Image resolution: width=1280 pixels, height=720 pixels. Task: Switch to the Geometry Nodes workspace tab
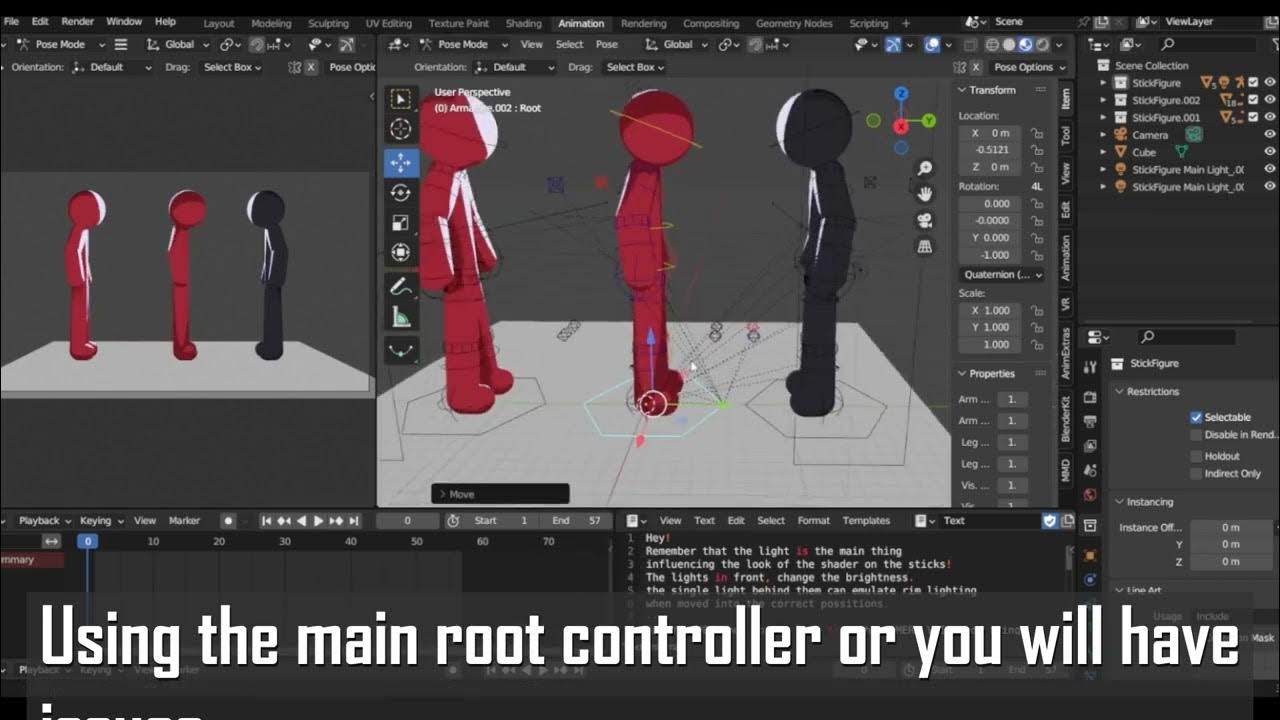tap(793, 23)
